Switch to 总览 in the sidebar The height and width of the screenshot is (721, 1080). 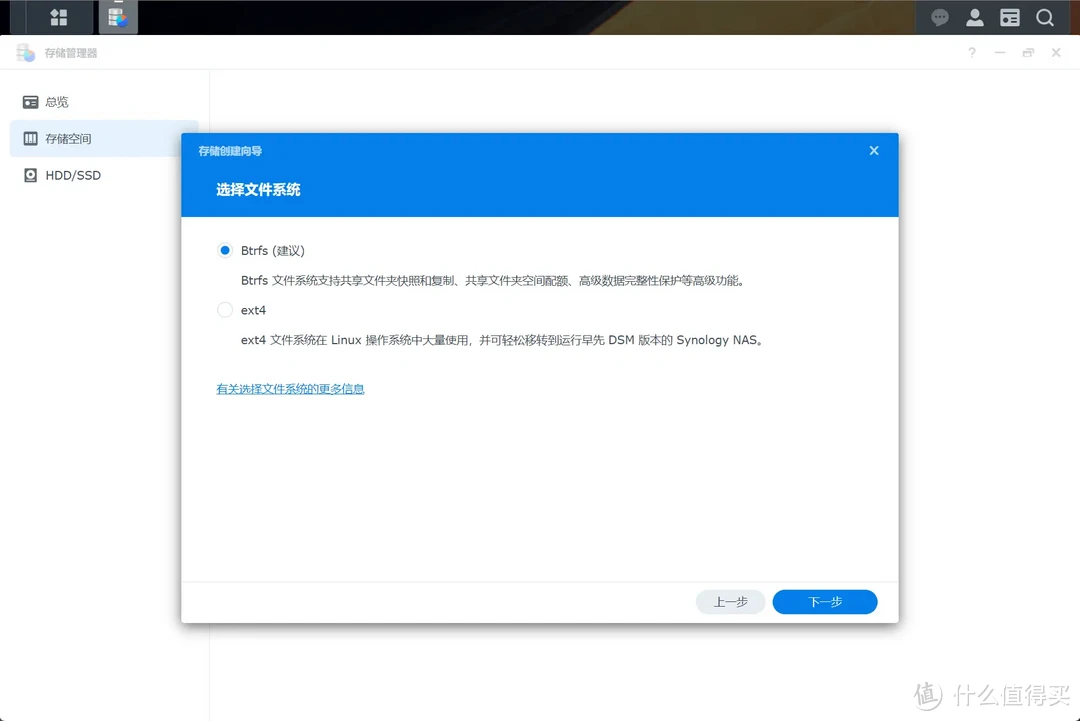point(55,101)
